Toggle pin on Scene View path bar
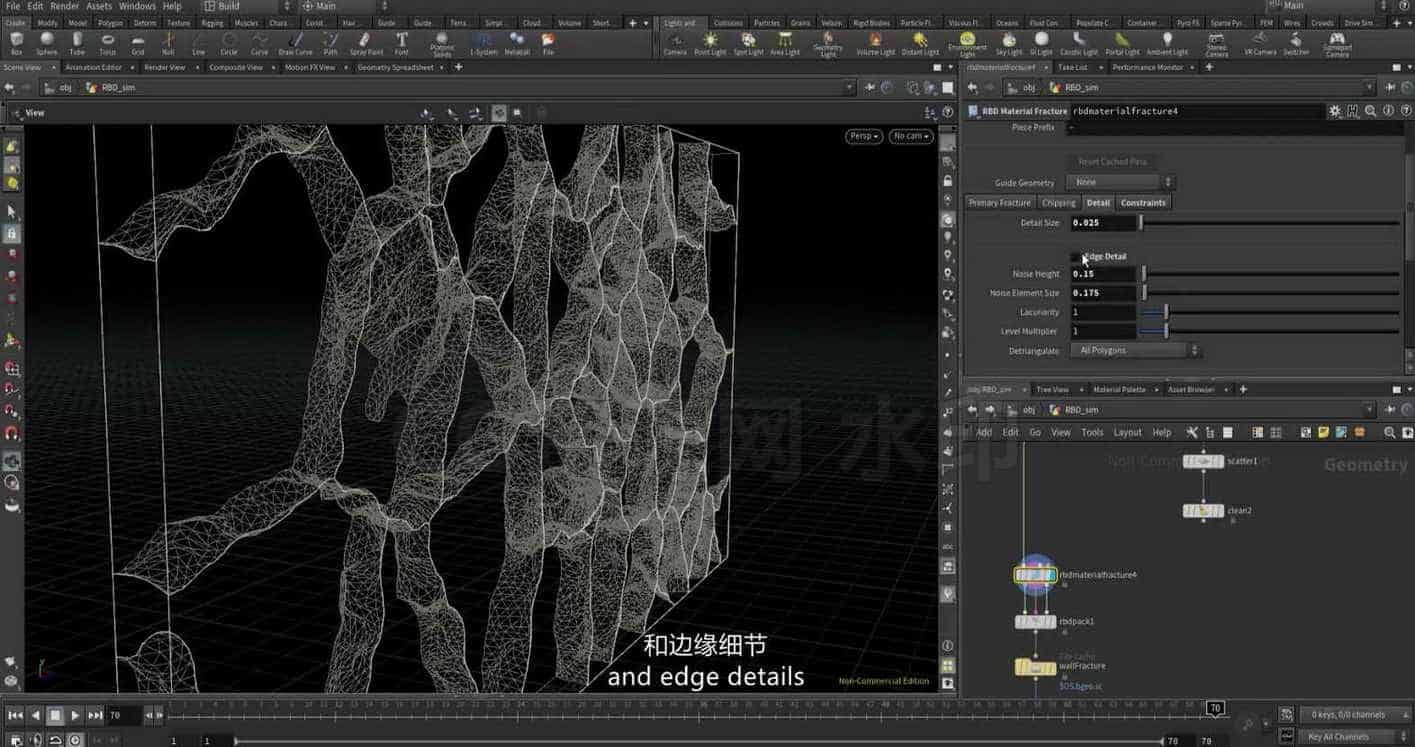The height and width of the screenshot is (747, 1415). 870,87
